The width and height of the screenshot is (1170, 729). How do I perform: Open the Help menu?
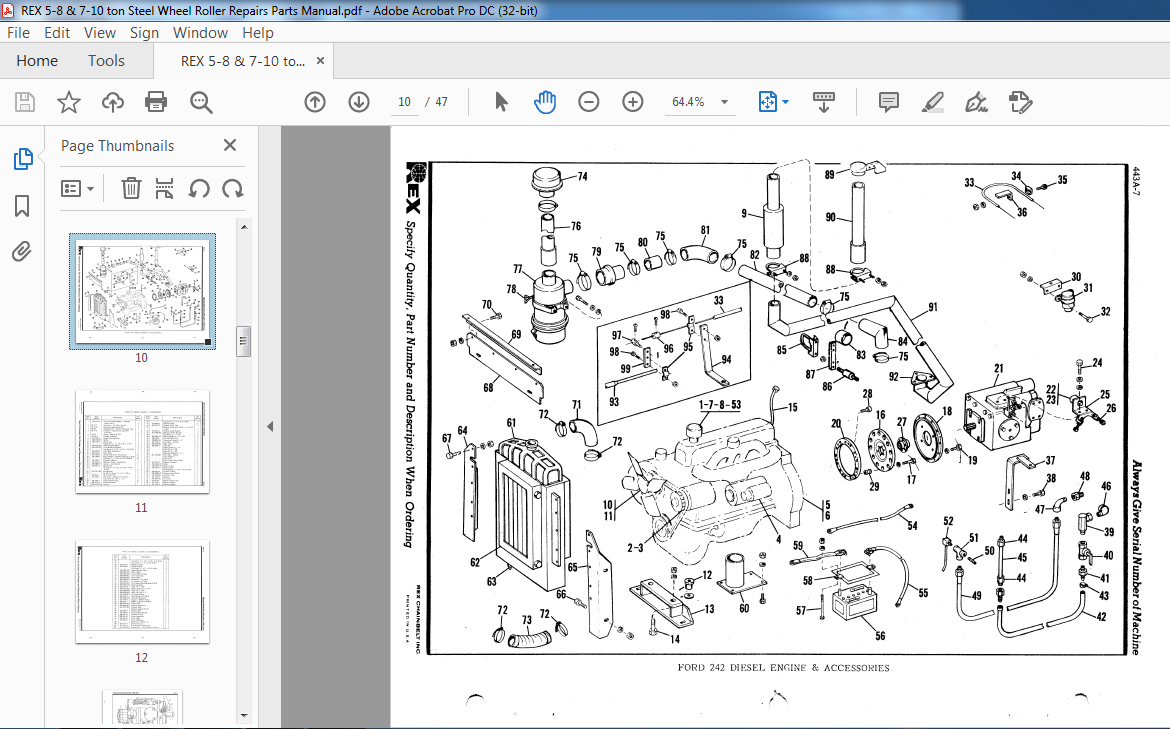point(257,33)
